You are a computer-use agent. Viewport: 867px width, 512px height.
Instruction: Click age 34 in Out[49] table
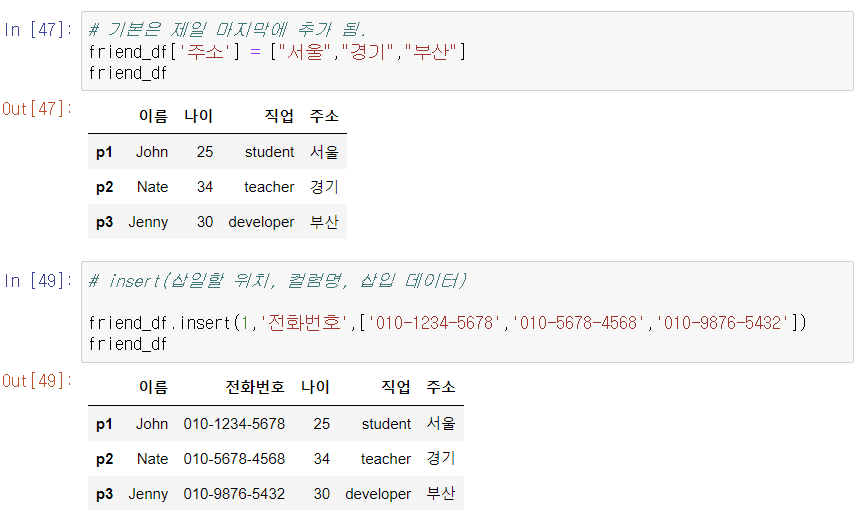pyautogui.click(x=321, y=458)
